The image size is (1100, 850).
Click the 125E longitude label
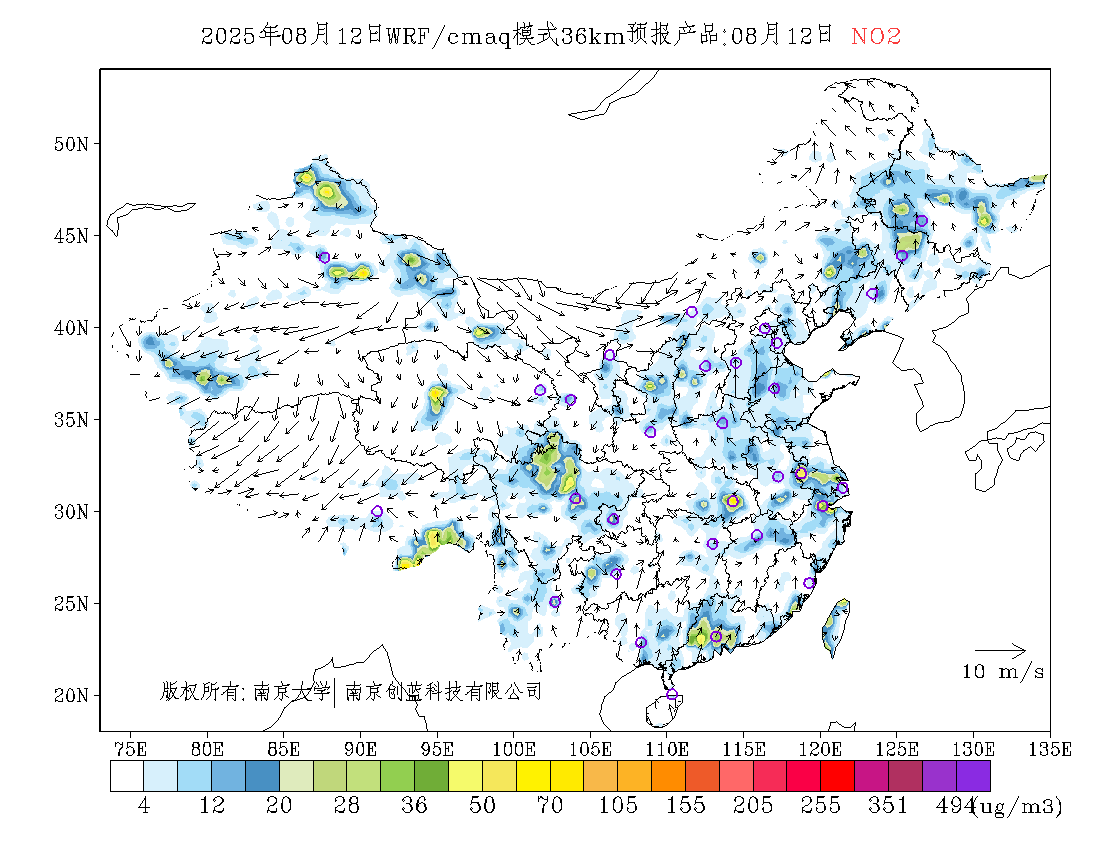[x=897, y=750]
